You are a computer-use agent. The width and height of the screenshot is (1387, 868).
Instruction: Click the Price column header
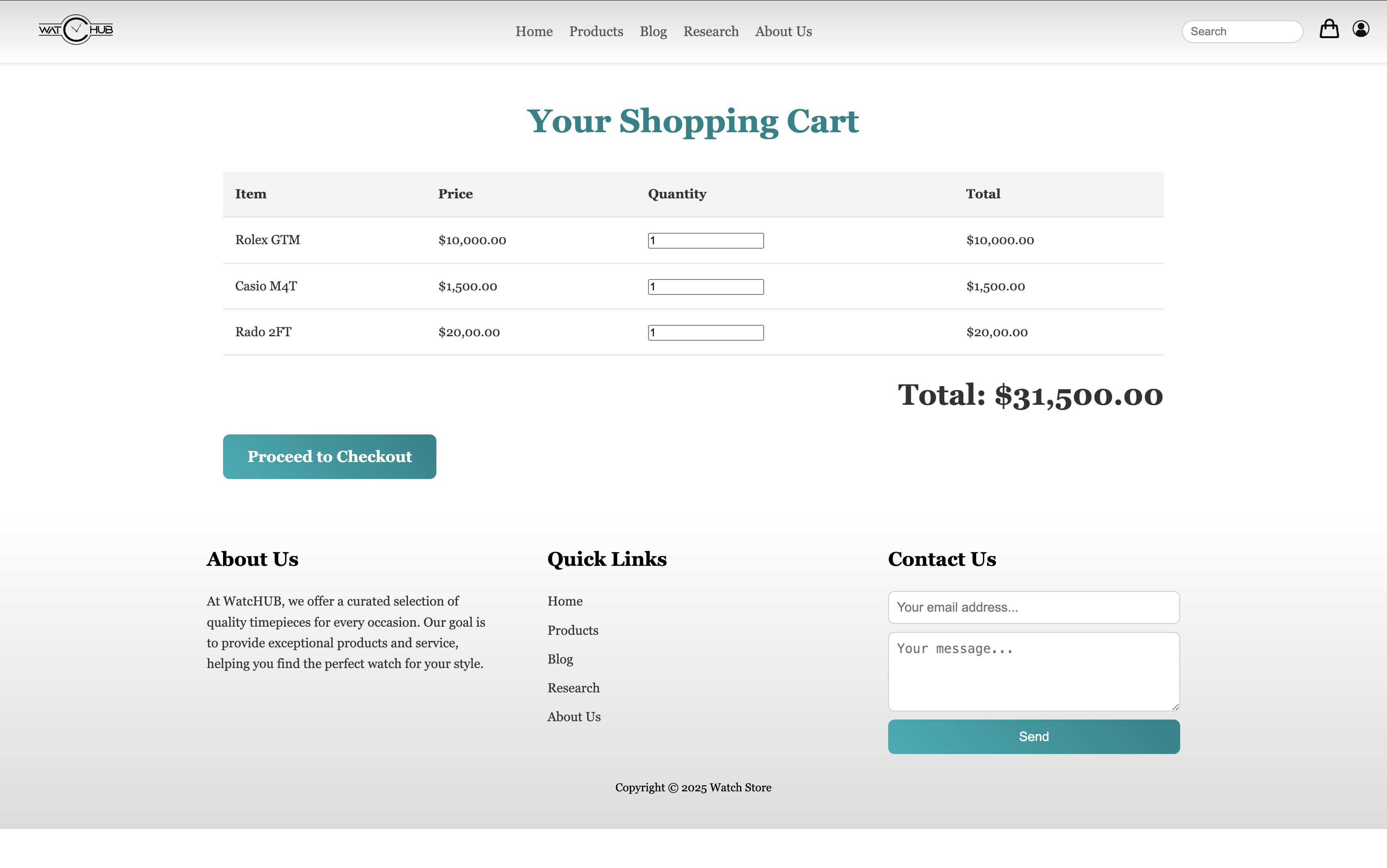[455, 194]
